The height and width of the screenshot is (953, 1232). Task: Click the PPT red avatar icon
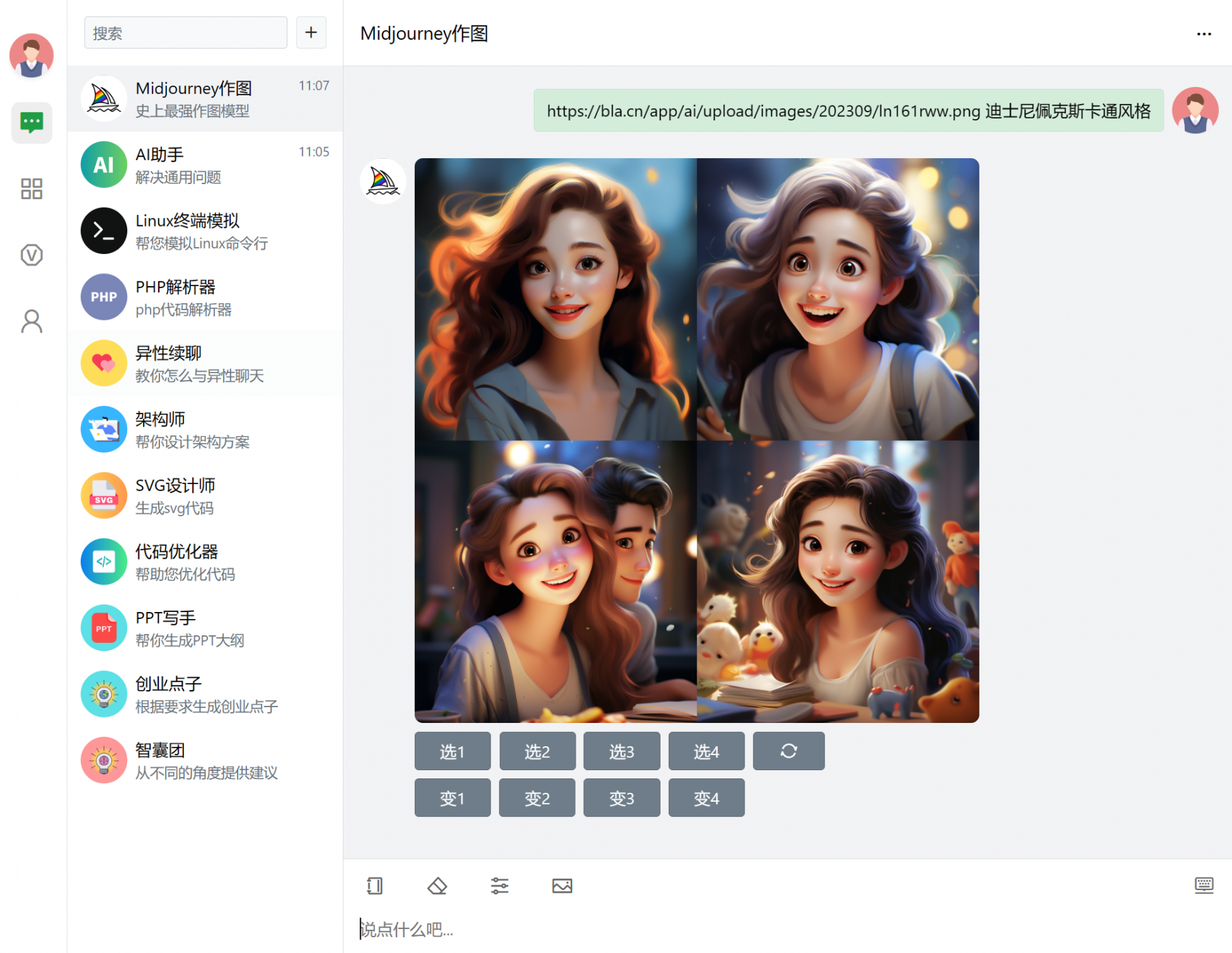point(104,628)
